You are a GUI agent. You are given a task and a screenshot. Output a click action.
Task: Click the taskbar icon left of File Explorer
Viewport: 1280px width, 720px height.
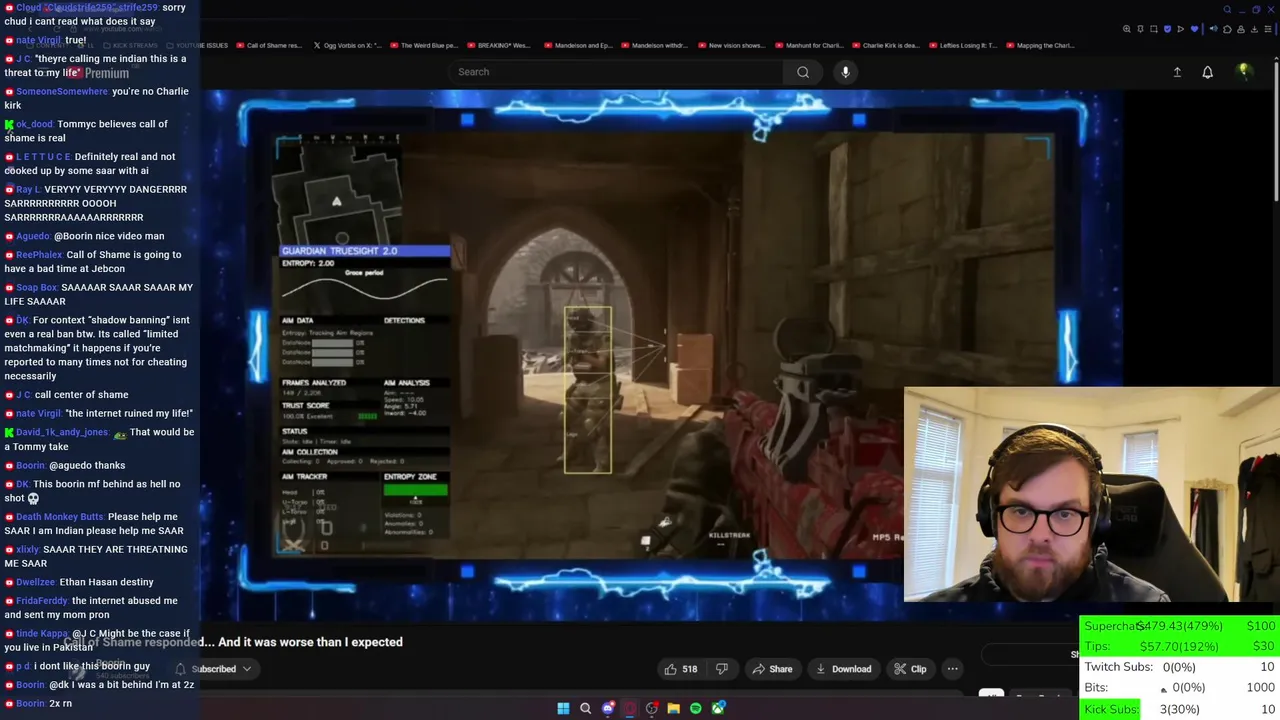pyautogui.click(x=652, y=708)
